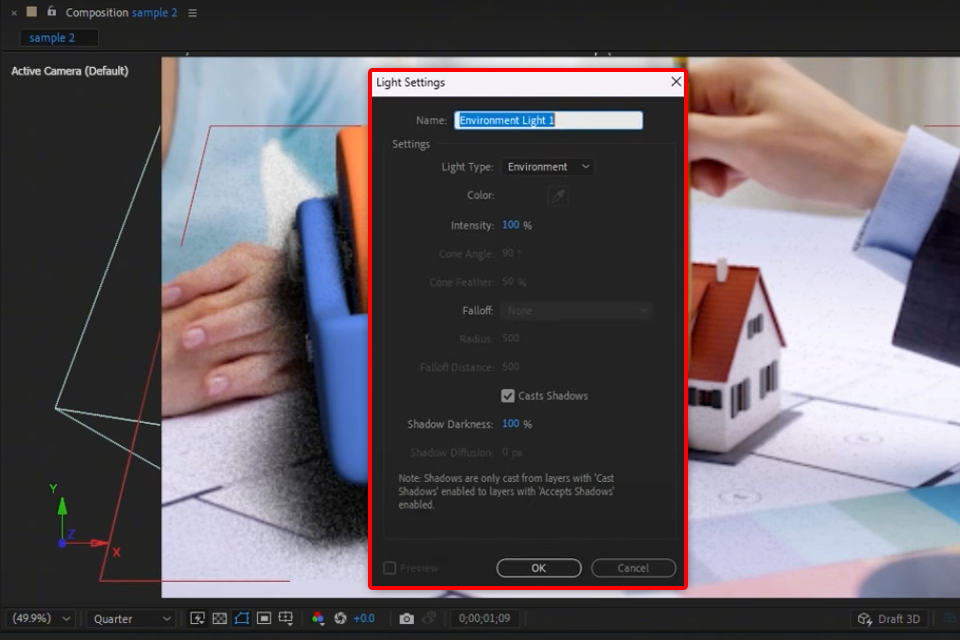Open the Show Channel RGB color icon

point(318,619)
